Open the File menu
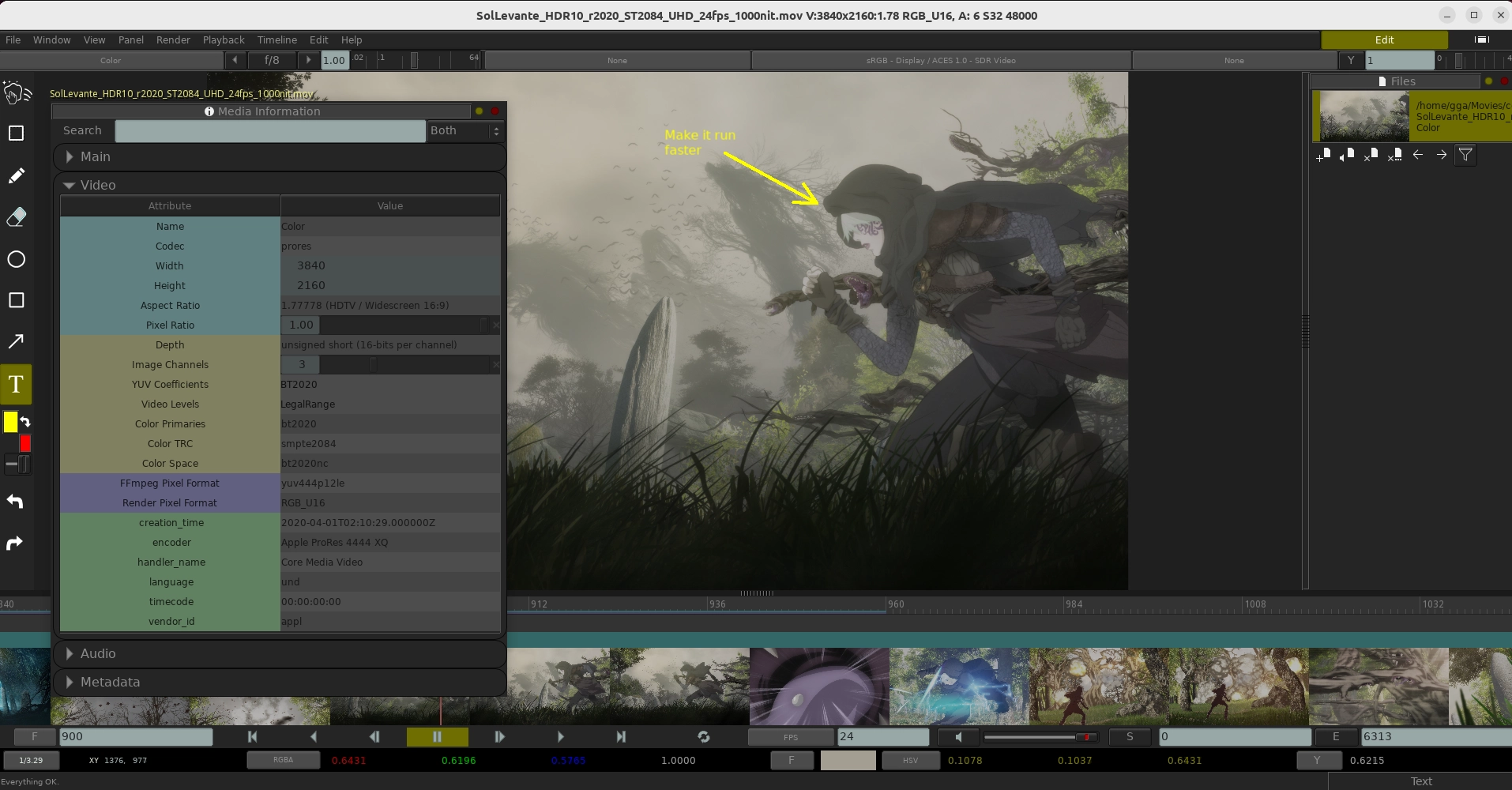Image resolution: width=1512 pixels, height=790 pixels. 13,39
